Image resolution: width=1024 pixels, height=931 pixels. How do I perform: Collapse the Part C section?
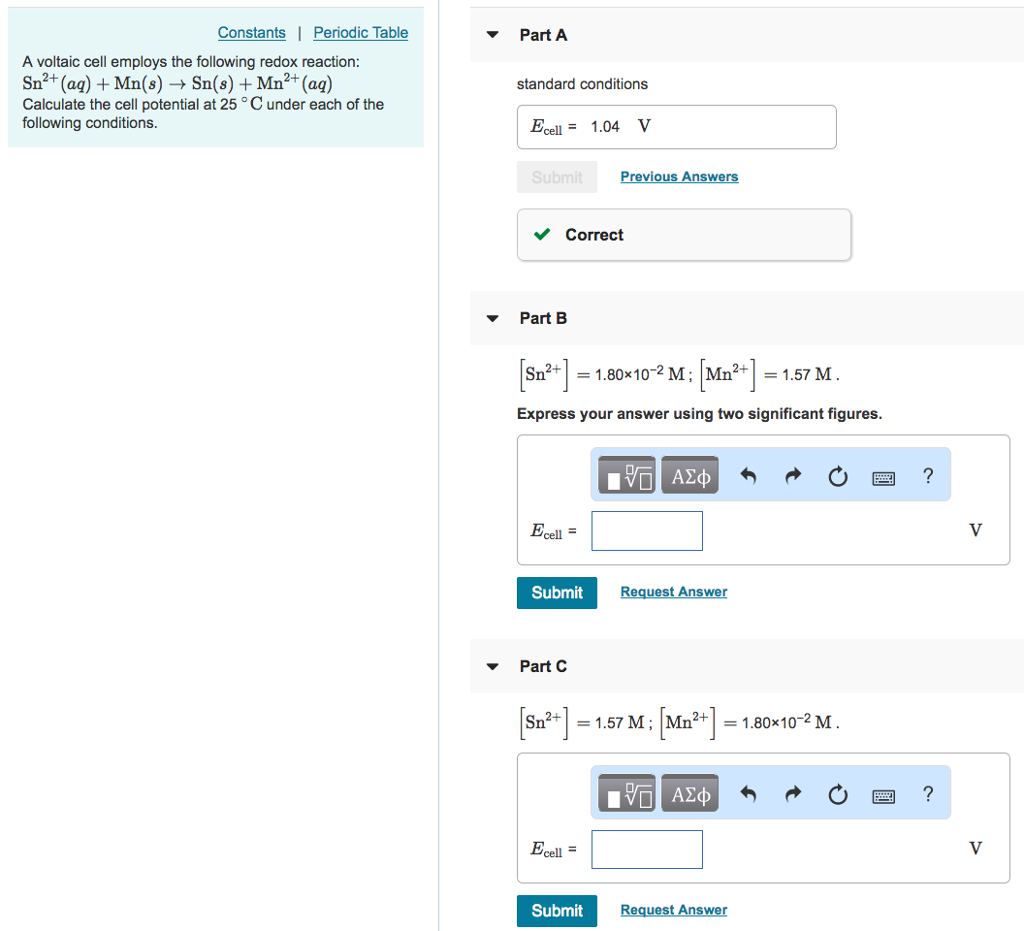(x=492, y=665)
